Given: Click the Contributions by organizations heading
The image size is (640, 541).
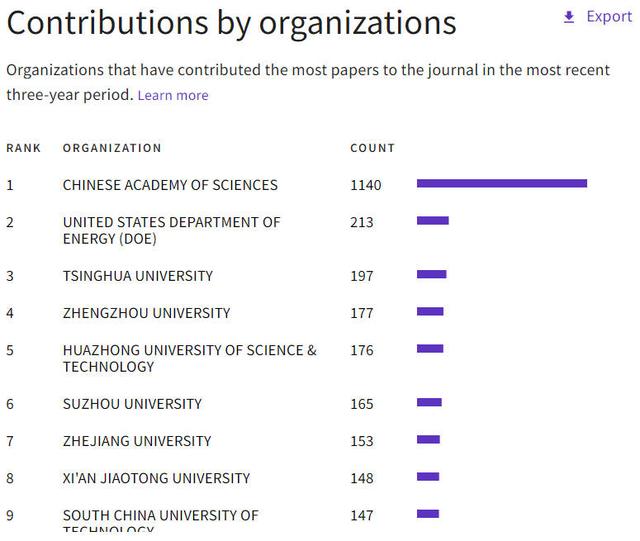Looking at the screenshot, I should 231,24.
